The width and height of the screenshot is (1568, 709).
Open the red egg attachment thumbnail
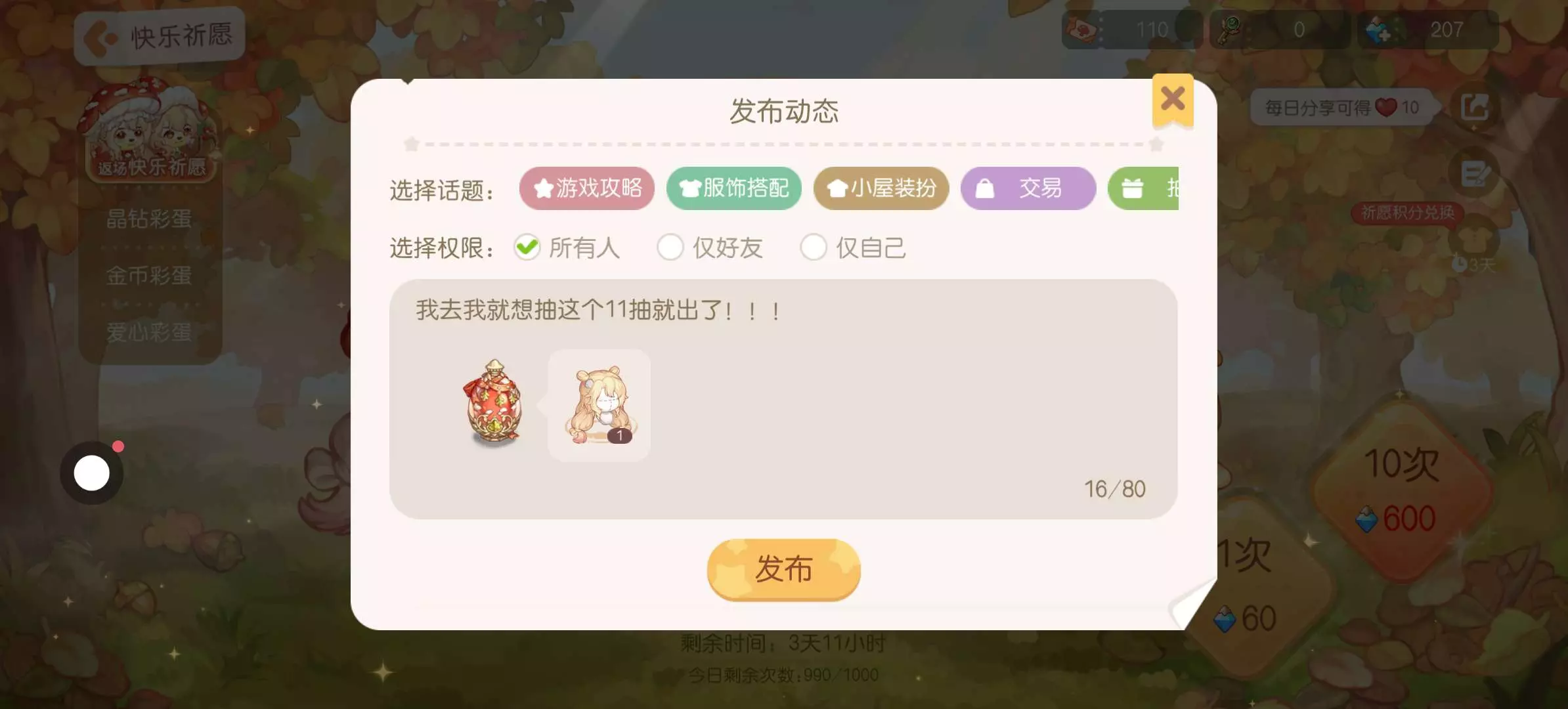494,403
